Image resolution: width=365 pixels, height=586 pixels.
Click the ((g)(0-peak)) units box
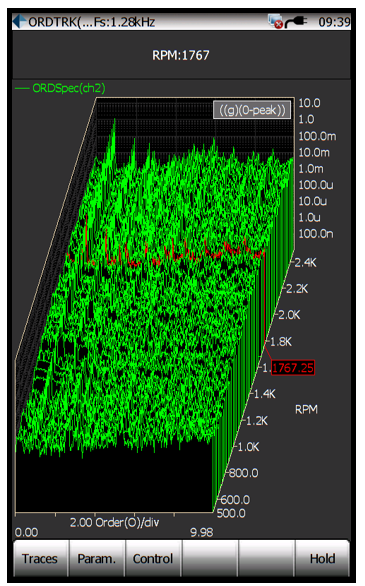[x=252, y=110]
